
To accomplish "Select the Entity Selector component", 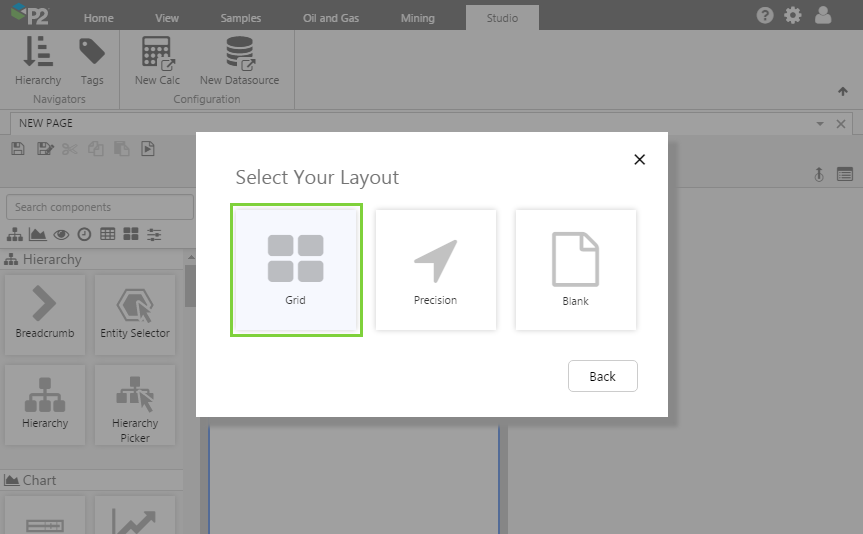I will tap(135, 315).
